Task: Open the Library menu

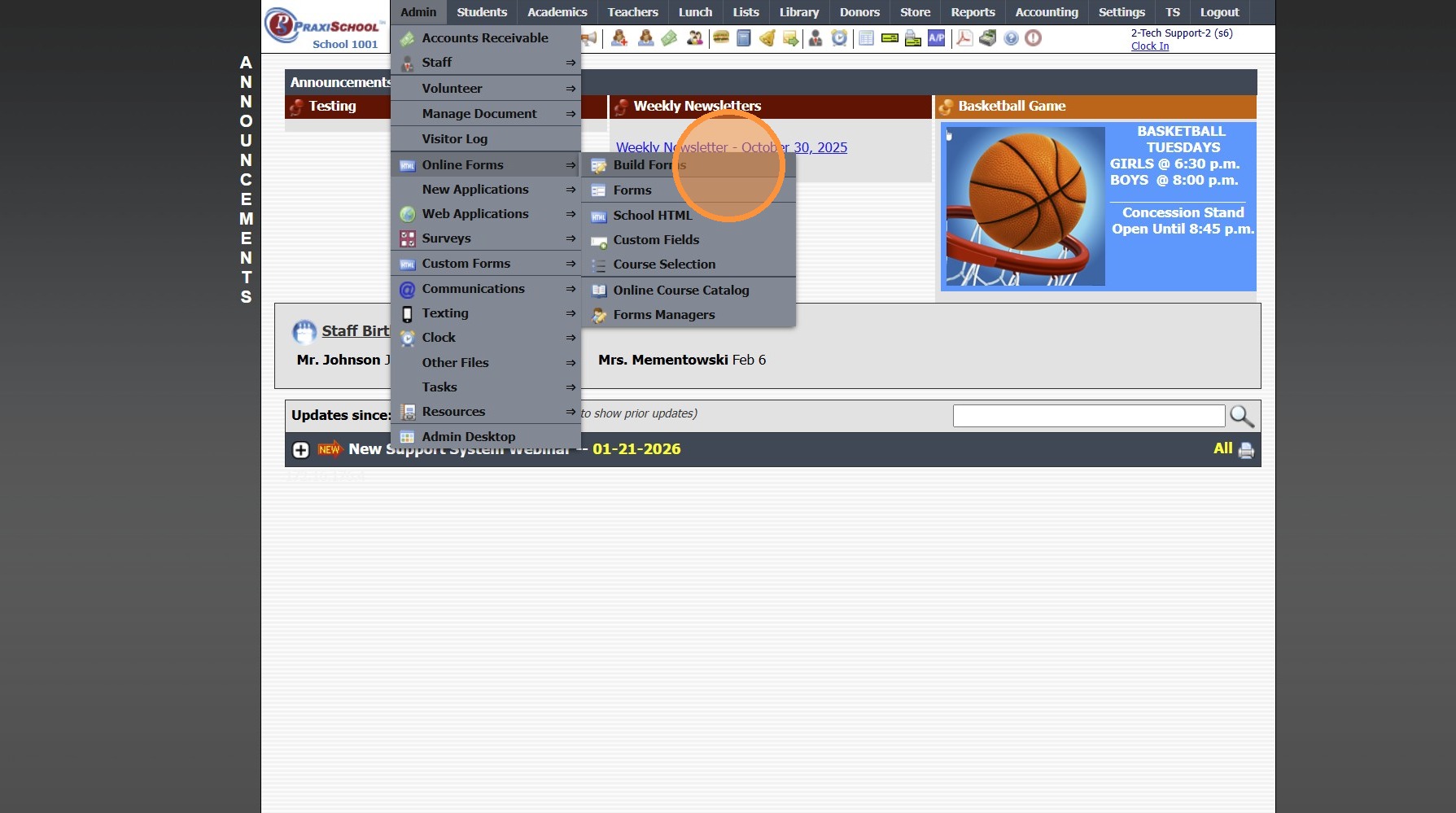Action: point(799,12)
